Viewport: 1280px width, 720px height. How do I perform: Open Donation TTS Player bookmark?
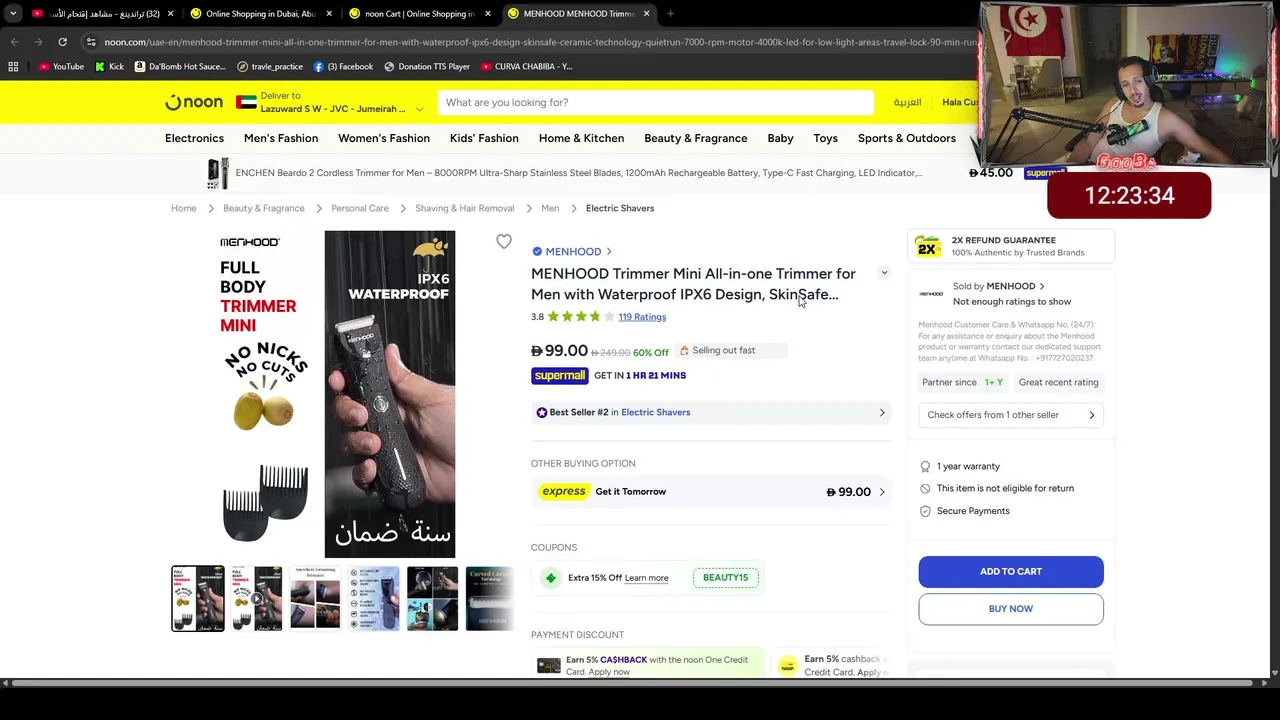click(x=426, y=66)
